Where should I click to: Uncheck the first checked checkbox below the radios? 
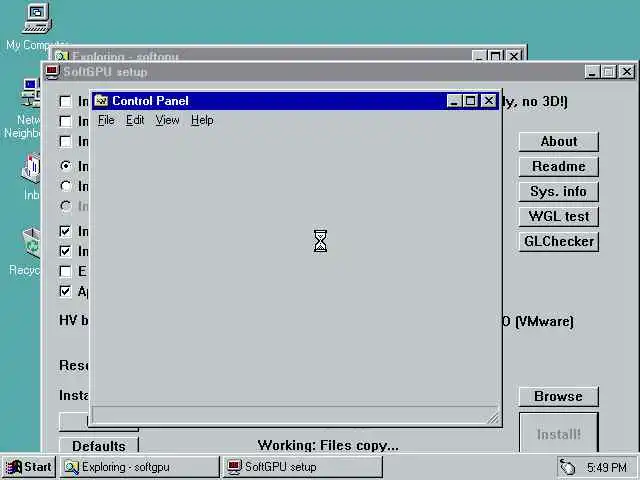click(x=65, y=231)
